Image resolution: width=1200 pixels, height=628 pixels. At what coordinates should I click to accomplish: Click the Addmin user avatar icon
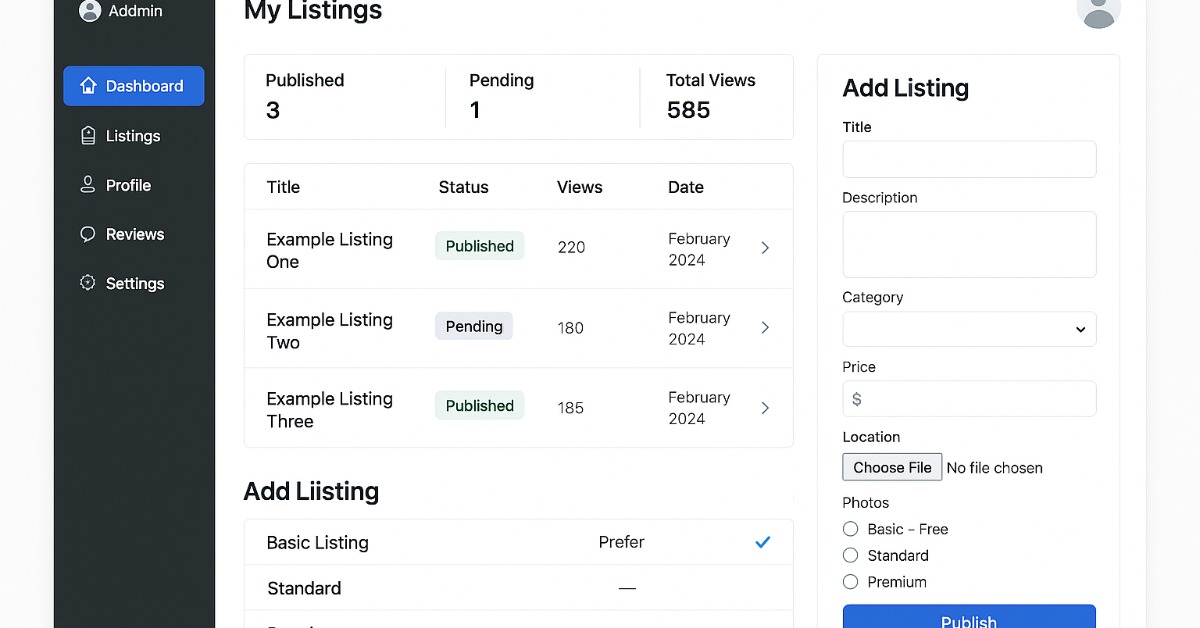(90, 11)
